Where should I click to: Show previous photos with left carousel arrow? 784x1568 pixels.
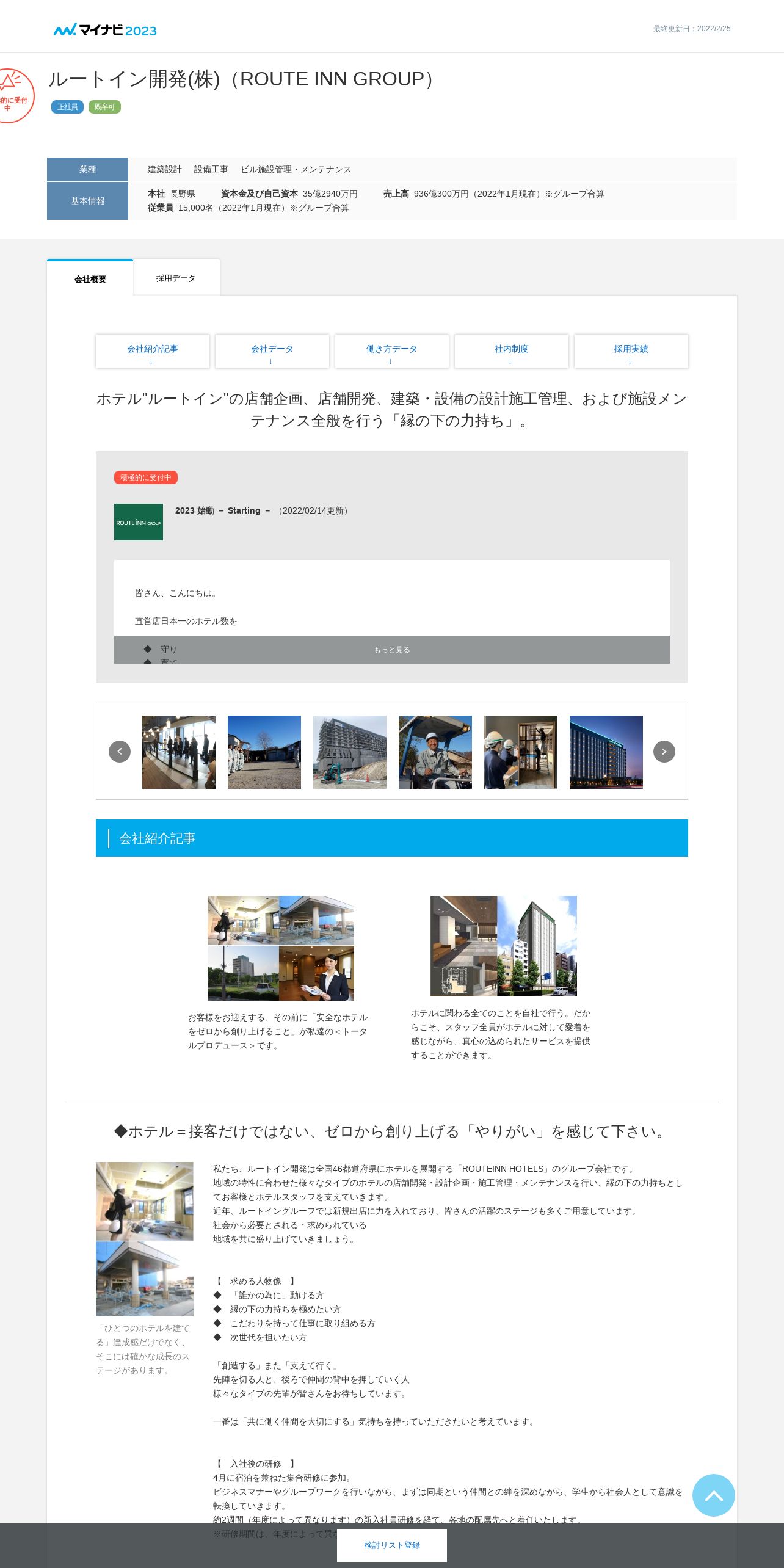(x=120, y=752)
